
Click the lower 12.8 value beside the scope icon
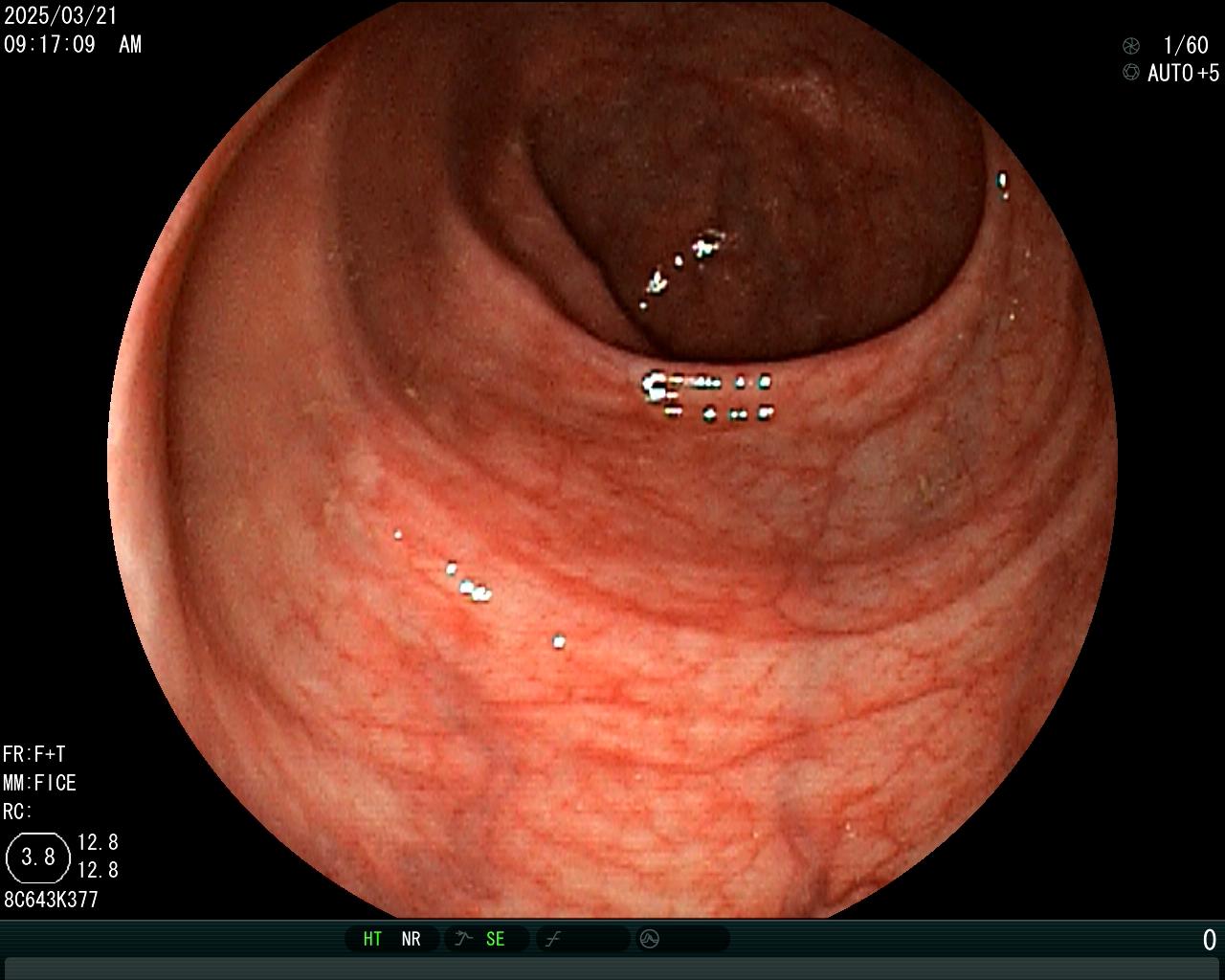(x=98, y=870)
